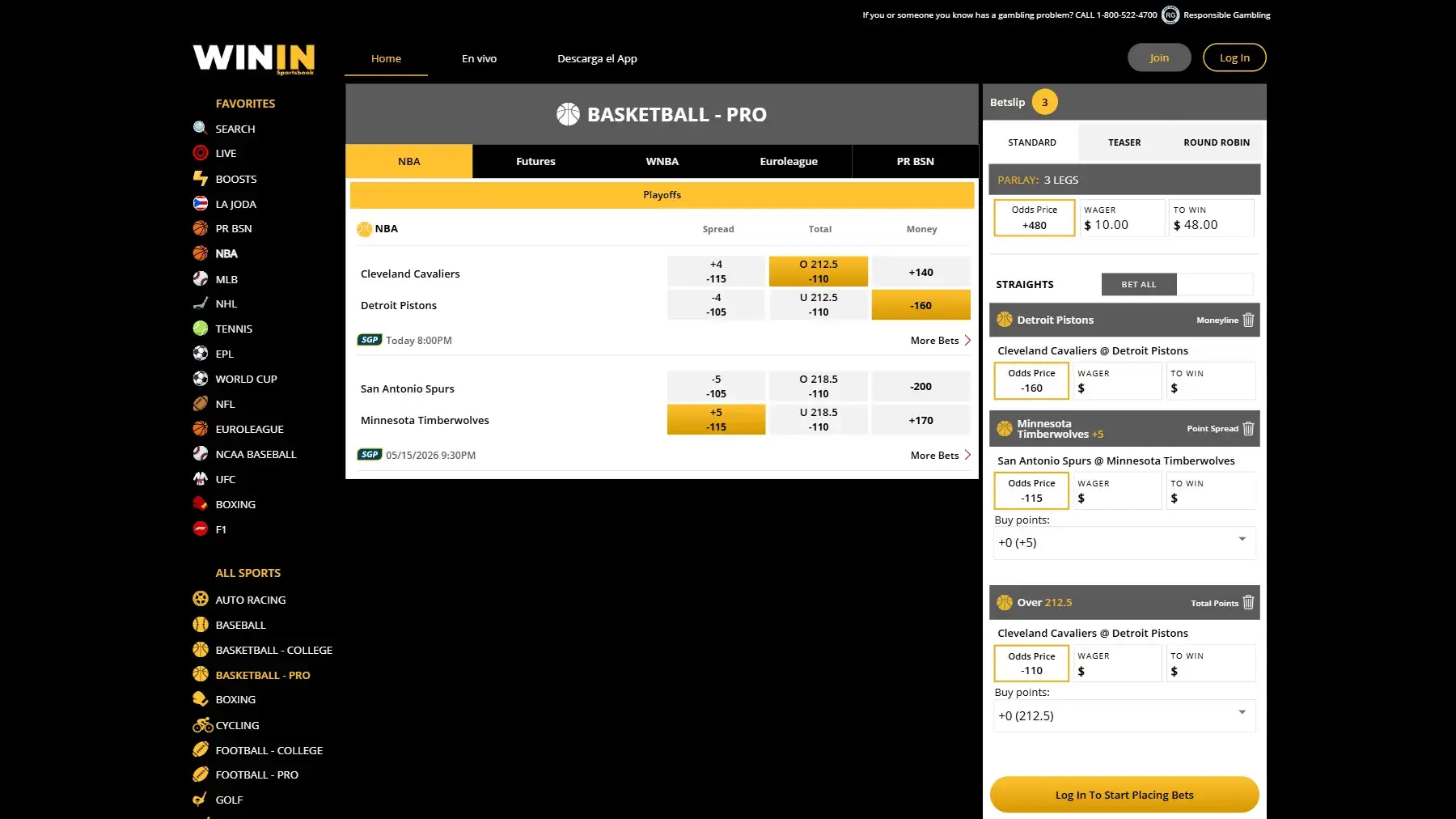
Task: Click SGP badge for 05/15/2026 9:30PM game
Action: pos(370,455)
